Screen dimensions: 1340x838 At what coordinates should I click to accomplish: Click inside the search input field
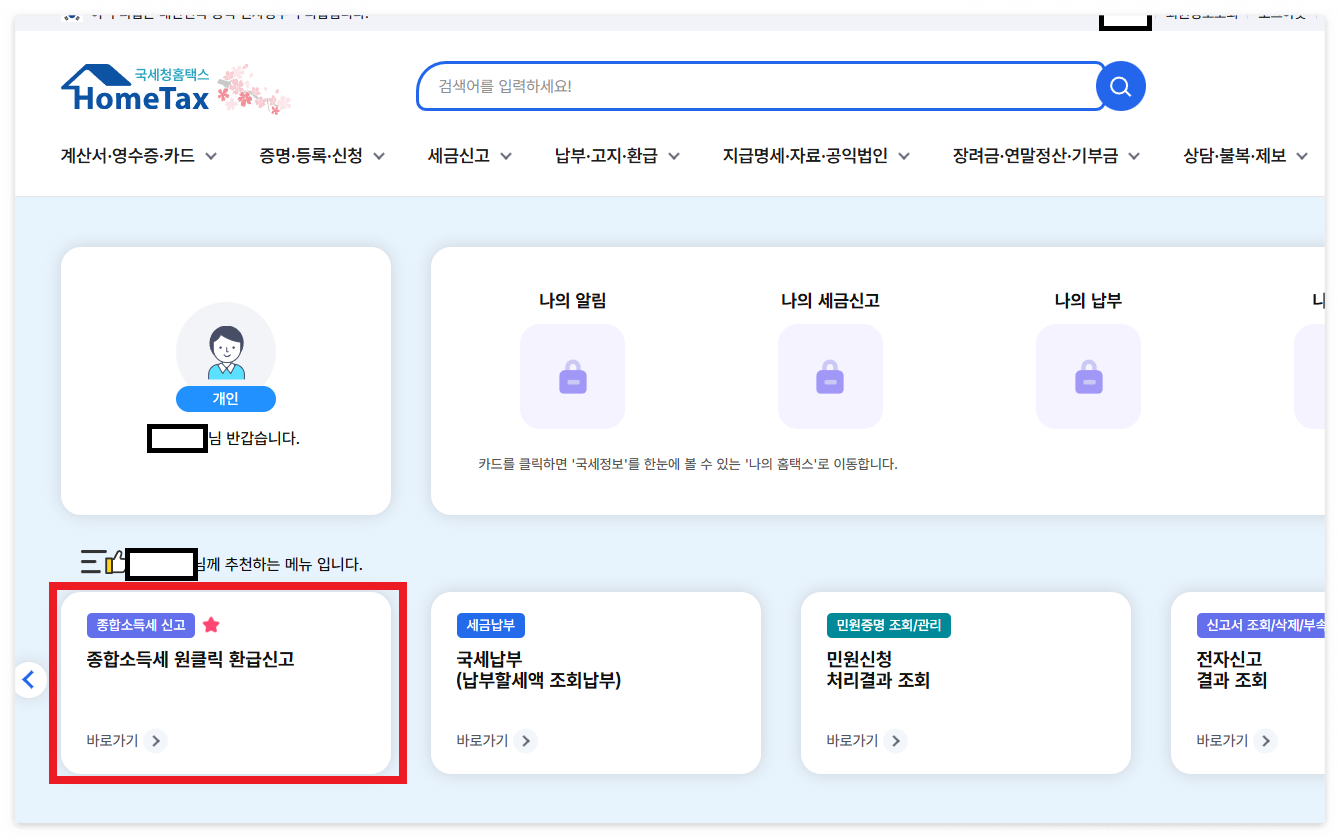[x=750, y=86]
